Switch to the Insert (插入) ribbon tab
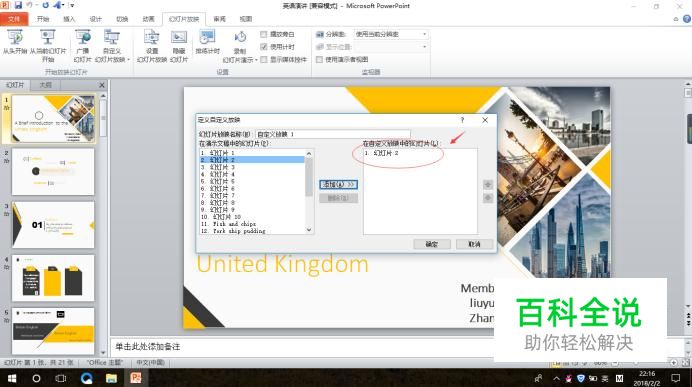Viewport: 692px width, 387px height. [x=69, y=19]
